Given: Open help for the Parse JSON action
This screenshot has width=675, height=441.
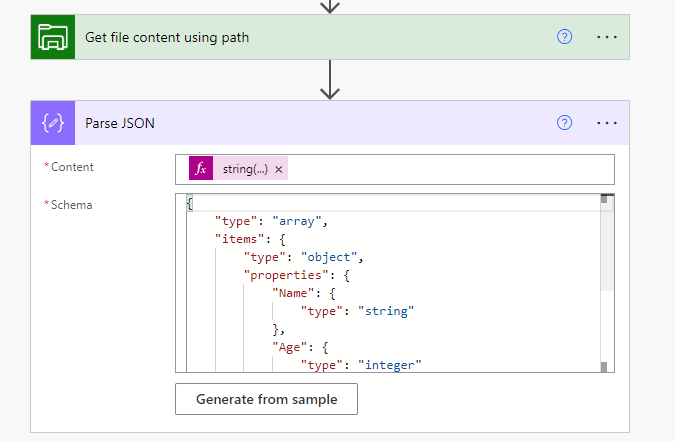Looking at the screenshot, I should 564,123.
